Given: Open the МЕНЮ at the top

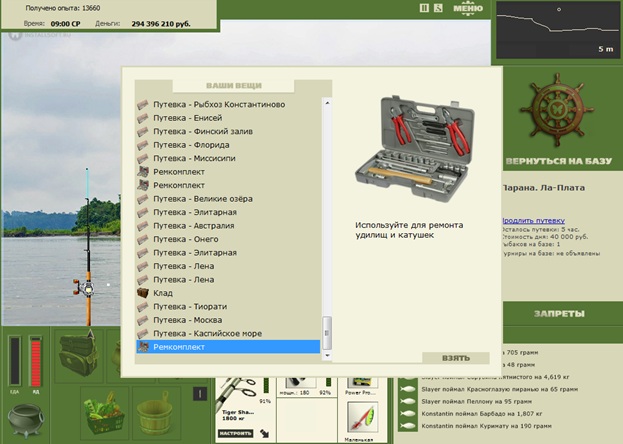Looking at the screenshot, I should coord(468,8).
